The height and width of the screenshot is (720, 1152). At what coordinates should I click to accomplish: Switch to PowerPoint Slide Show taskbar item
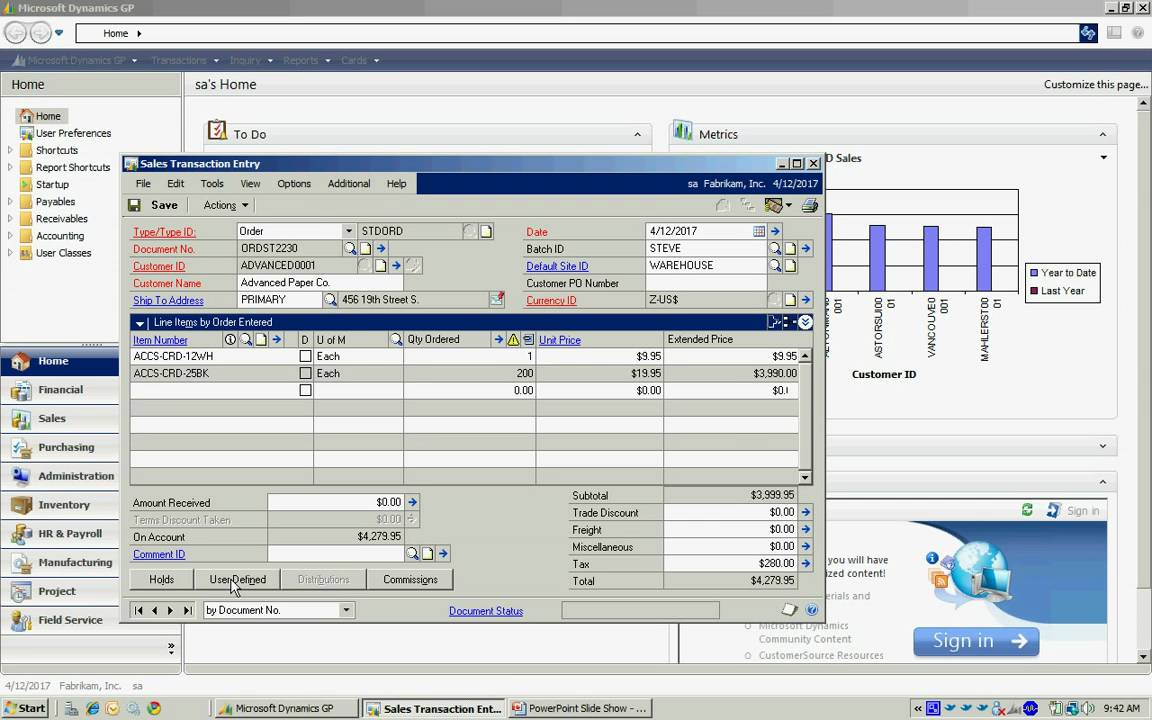tap(580, 708)
